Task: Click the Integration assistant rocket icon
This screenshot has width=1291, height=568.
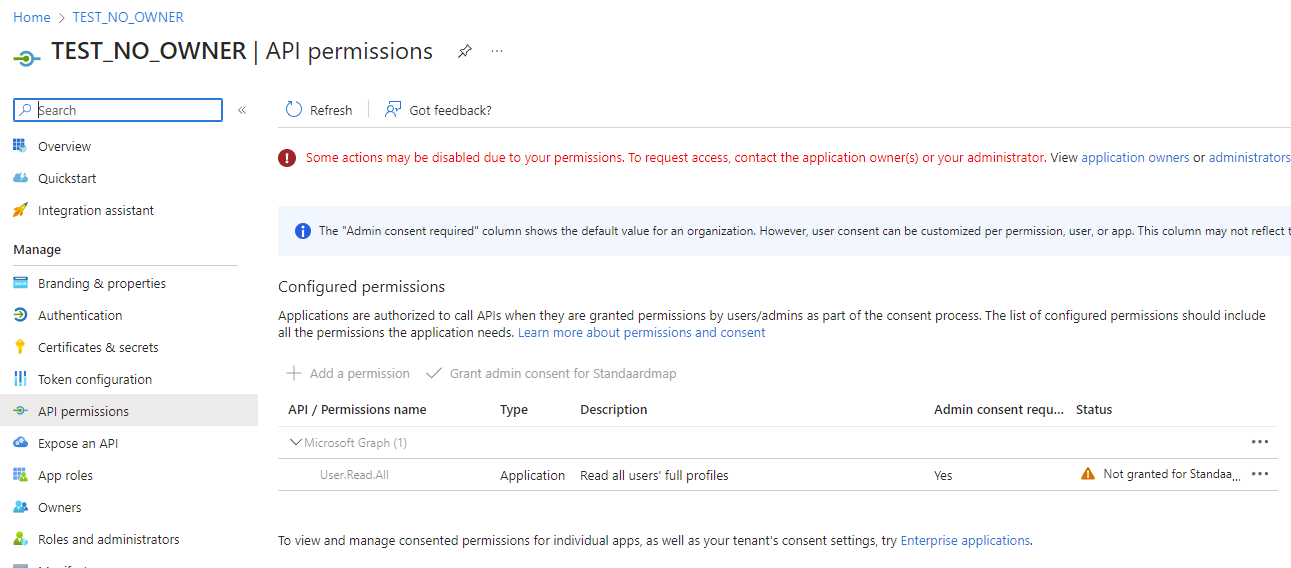Action: (x=20, y=210)
